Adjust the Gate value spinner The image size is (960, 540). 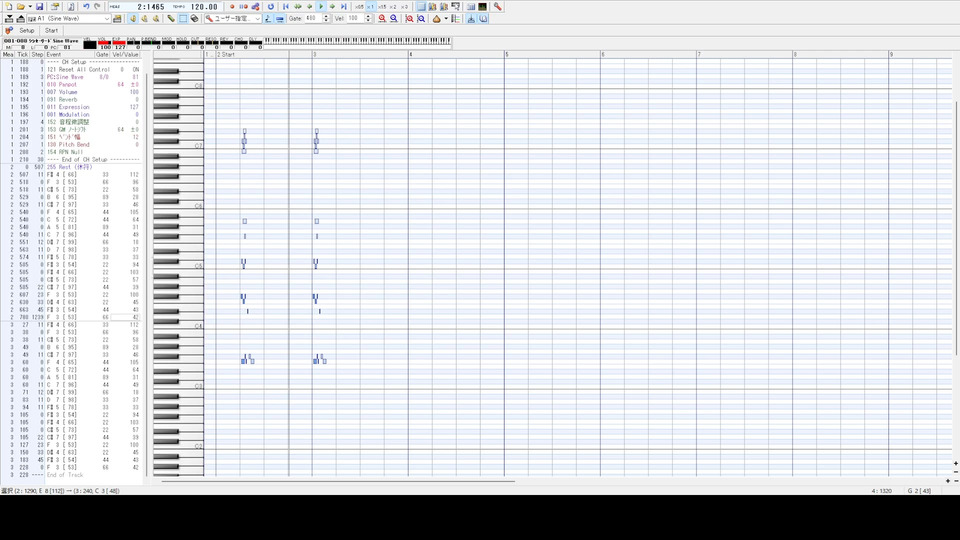pyautogui.click(x=326, y=19)
